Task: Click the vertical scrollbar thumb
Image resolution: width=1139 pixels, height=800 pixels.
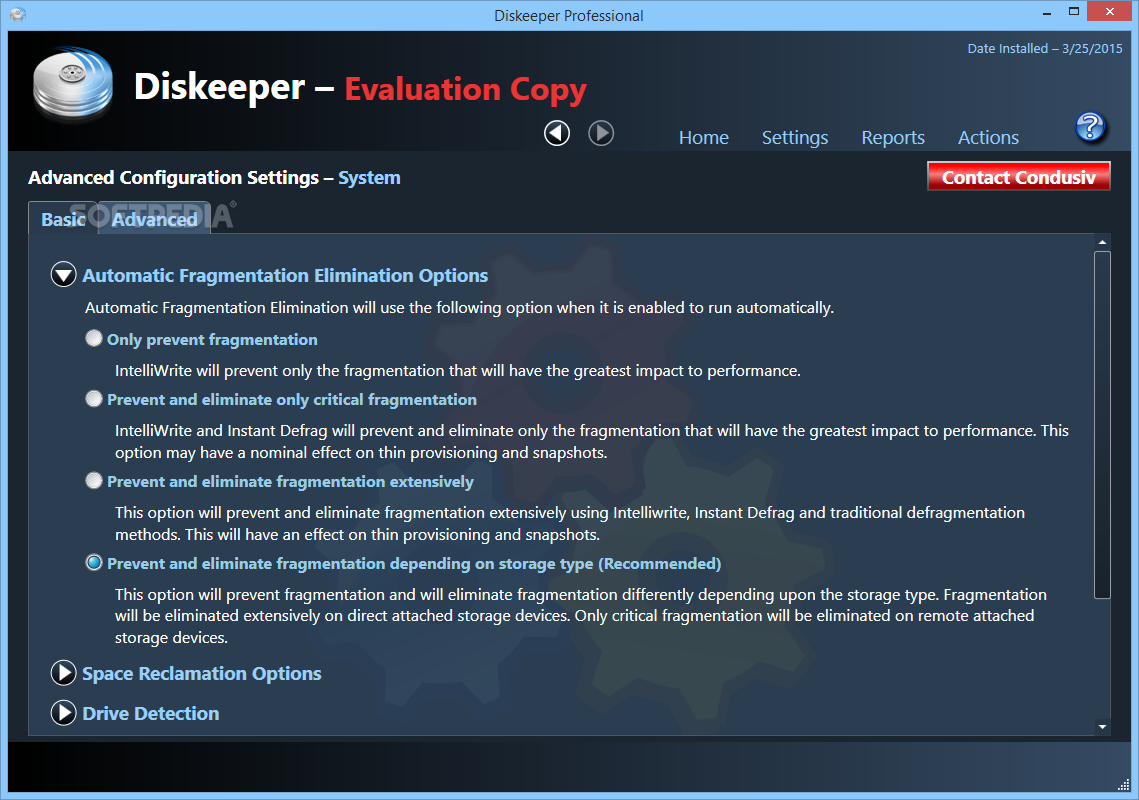Action: click(x=1102, y=425)
